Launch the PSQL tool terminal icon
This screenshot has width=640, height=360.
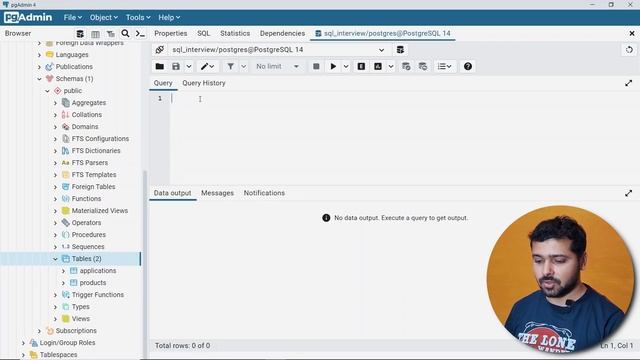140,34
